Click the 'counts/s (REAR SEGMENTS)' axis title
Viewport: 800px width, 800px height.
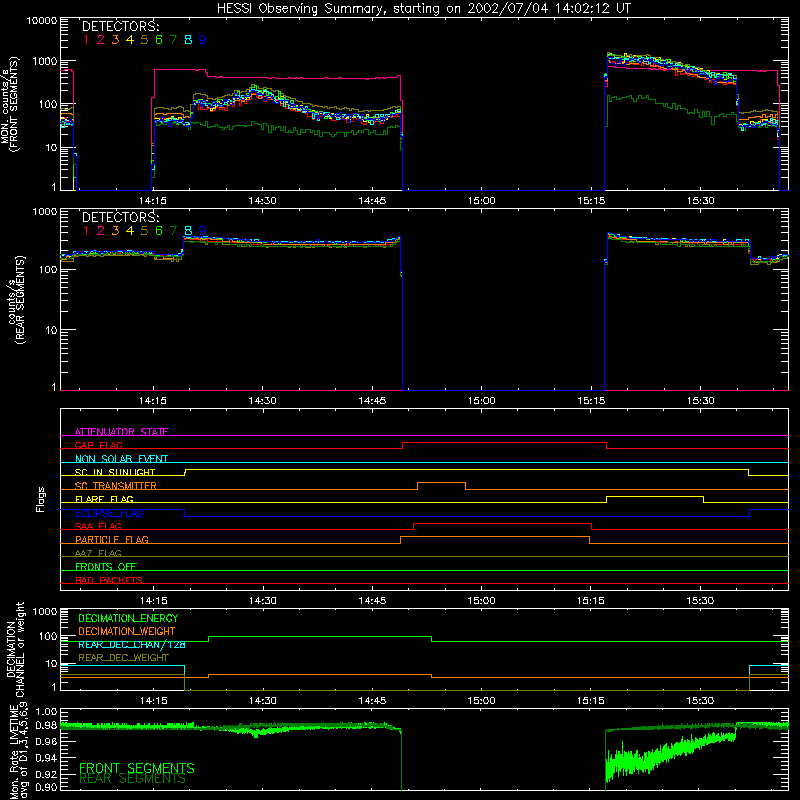[x=15, y=300]
